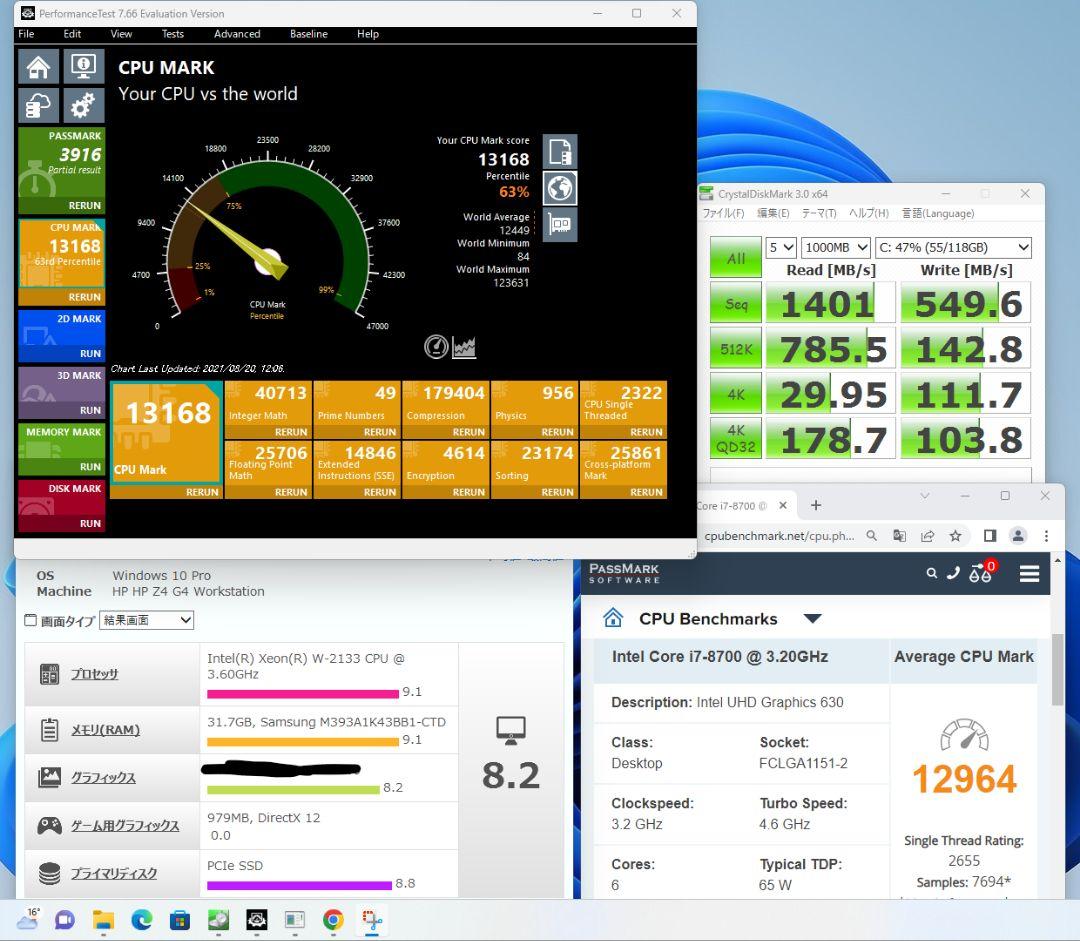Click the hardware details PCI card icon

(x=559, y=224)
